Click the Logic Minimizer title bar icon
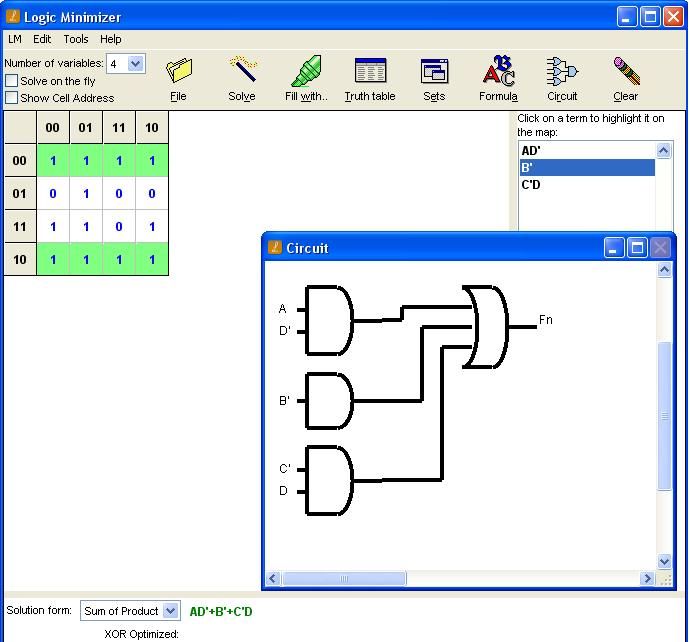This screenshot has width=690, height=642. click(x=12, y=16)
